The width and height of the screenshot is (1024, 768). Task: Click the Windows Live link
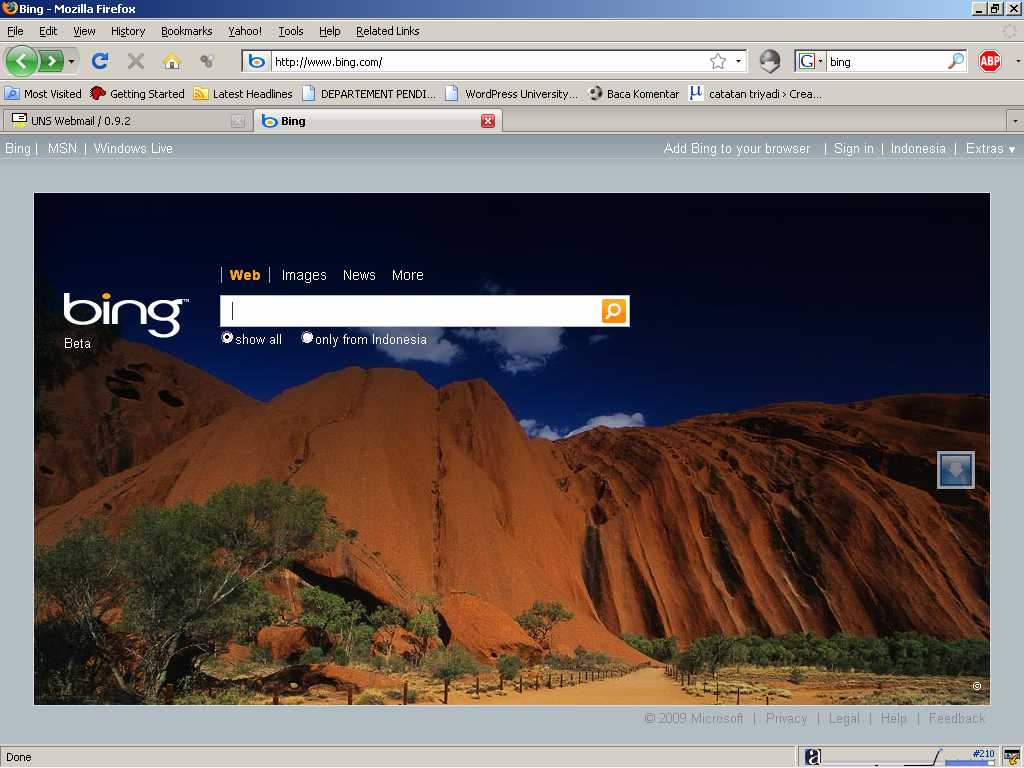pos(133,148)
